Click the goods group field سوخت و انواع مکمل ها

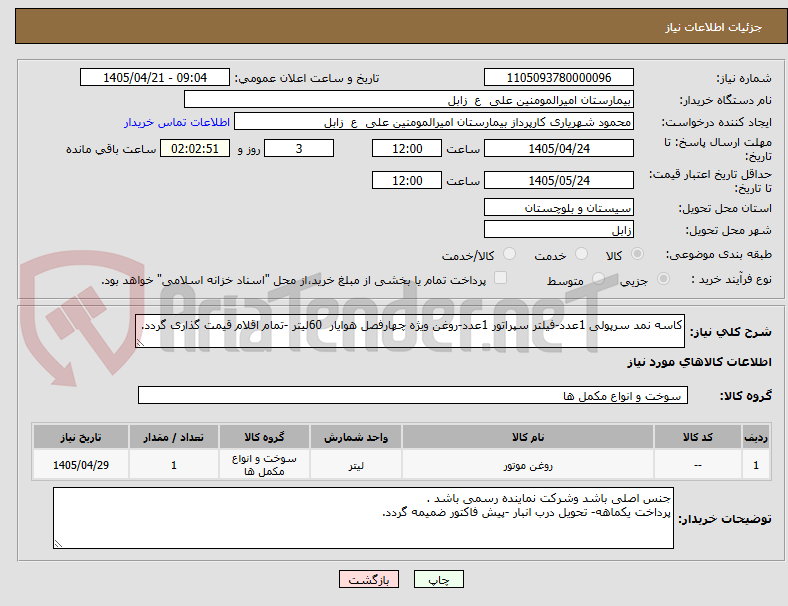pos(413,395)
